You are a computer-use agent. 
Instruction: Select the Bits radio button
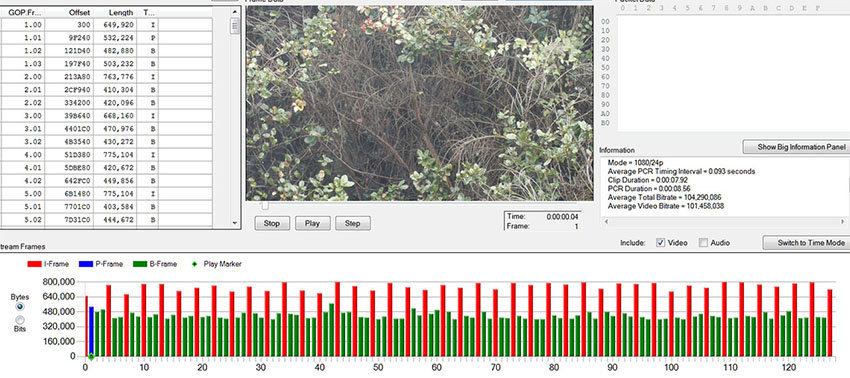coord(21,319)
